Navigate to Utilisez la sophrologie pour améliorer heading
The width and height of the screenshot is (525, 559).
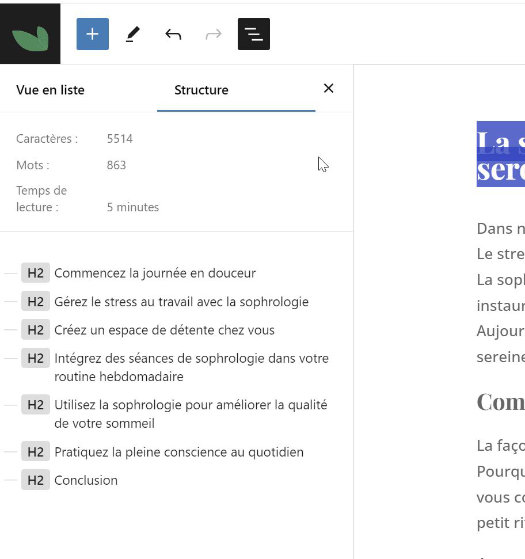click(191, 414)
